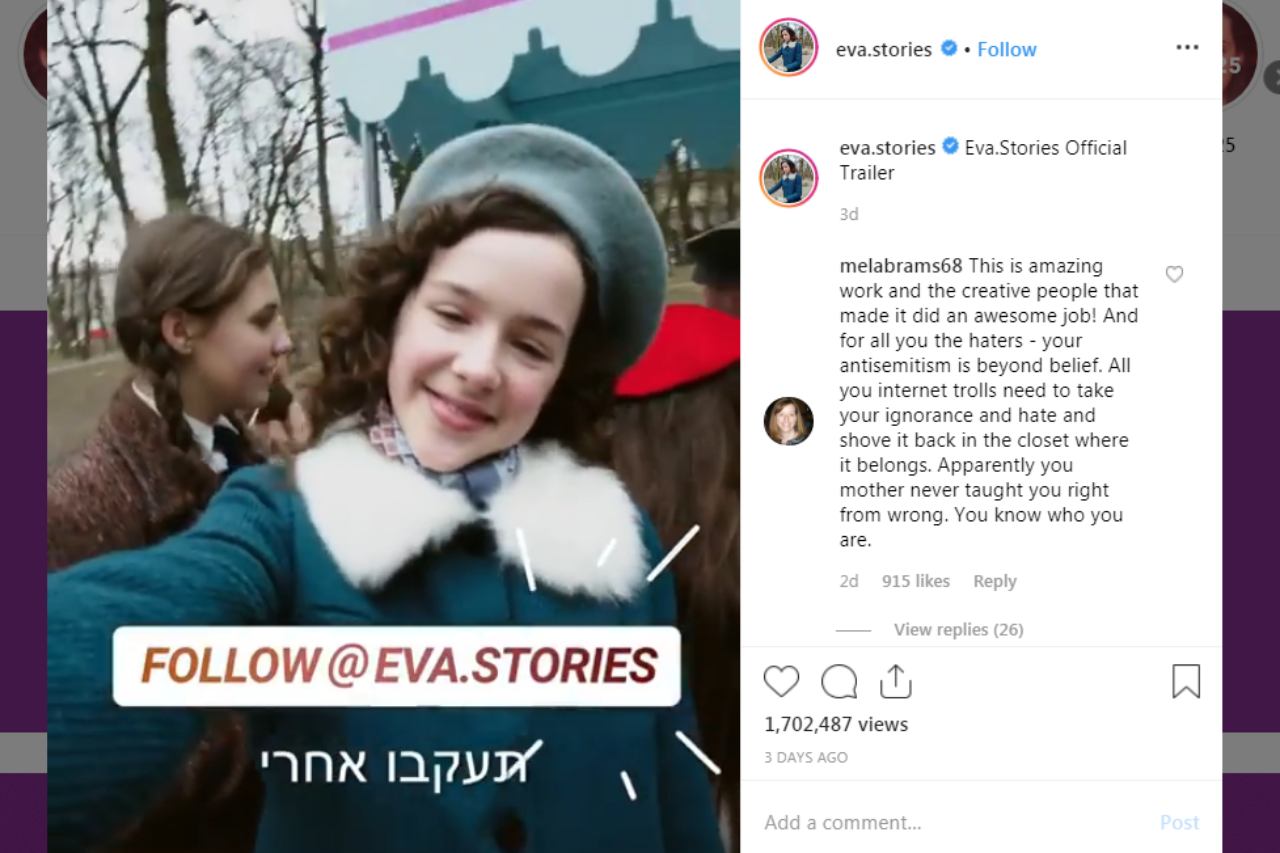Submit comment with Post button
The width and height of the screenshot is (1280, 853).
pos(1179,822)
